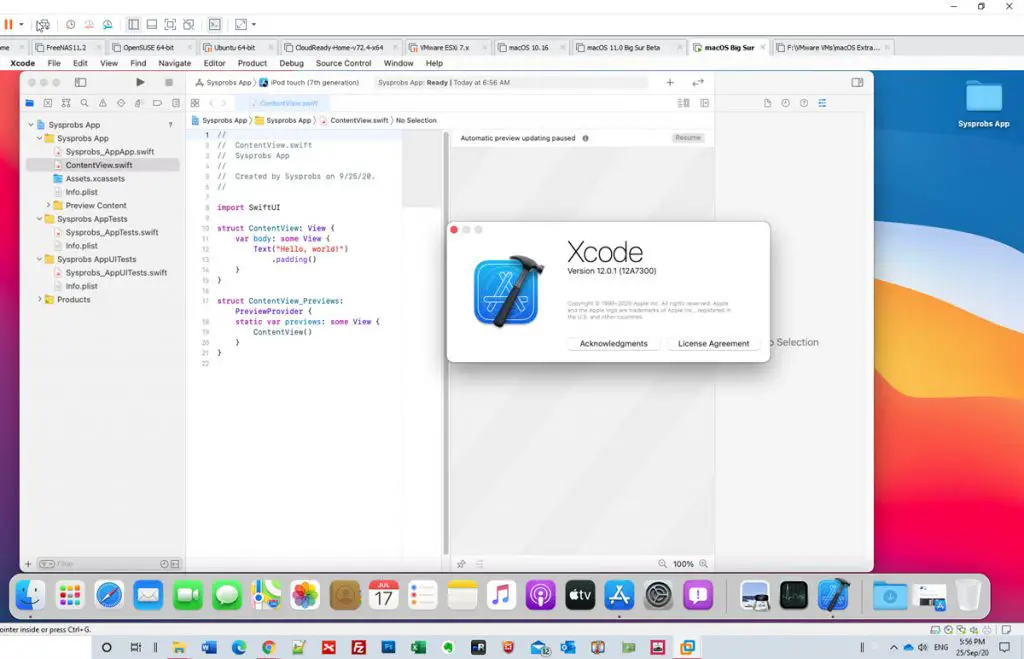The width and height of the screenshot is (1024, 659).
Task: Open System Preferences from the Dock
Action: coord(658,595)
